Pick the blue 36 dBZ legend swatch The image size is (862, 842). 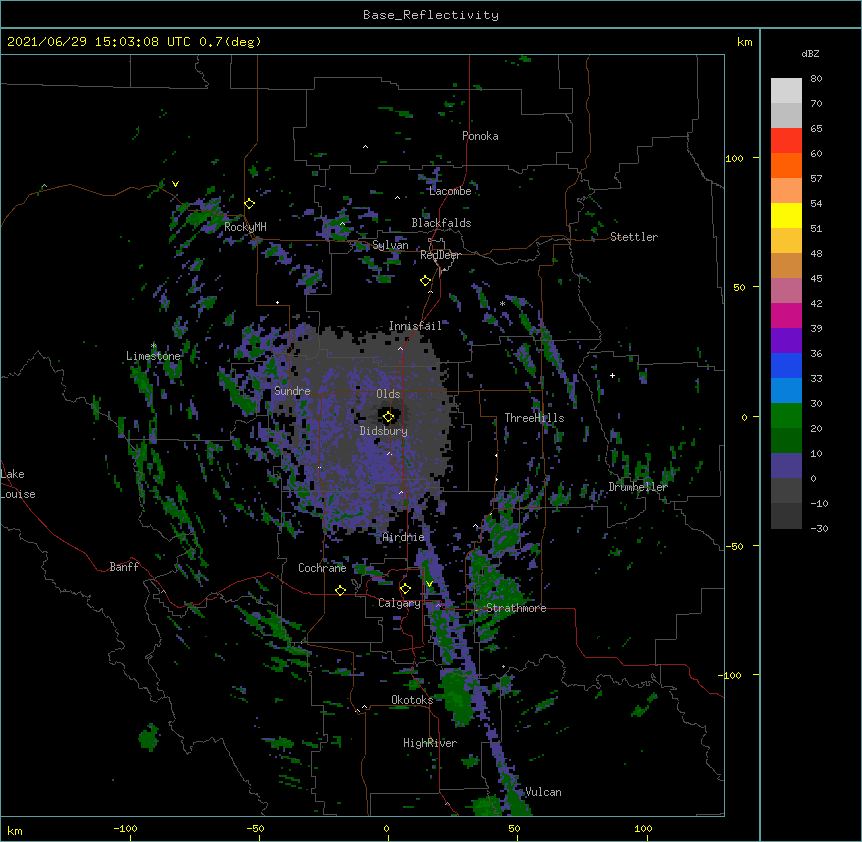coord(786,365)
